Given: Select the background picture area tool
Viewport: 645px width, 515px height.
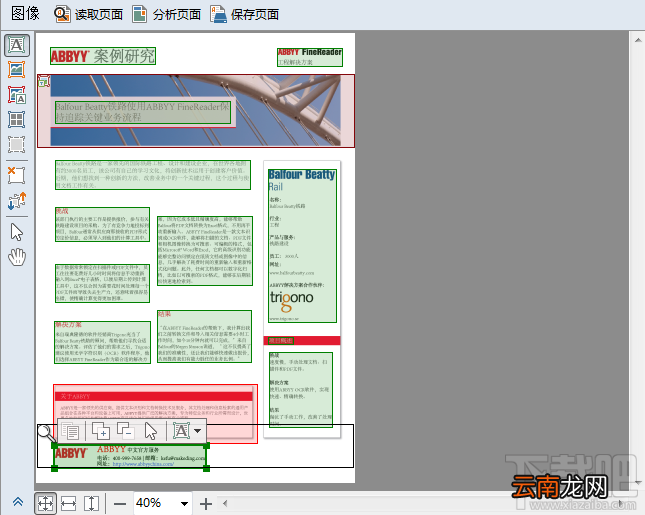Looking at the screenshot, I should [17, 95].
